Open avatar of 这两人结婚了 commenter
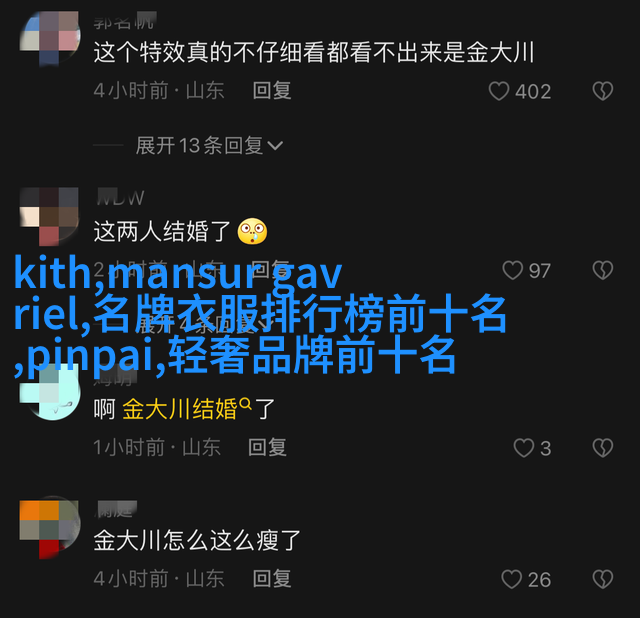This screenshot has height=618, width=640. 50,216
